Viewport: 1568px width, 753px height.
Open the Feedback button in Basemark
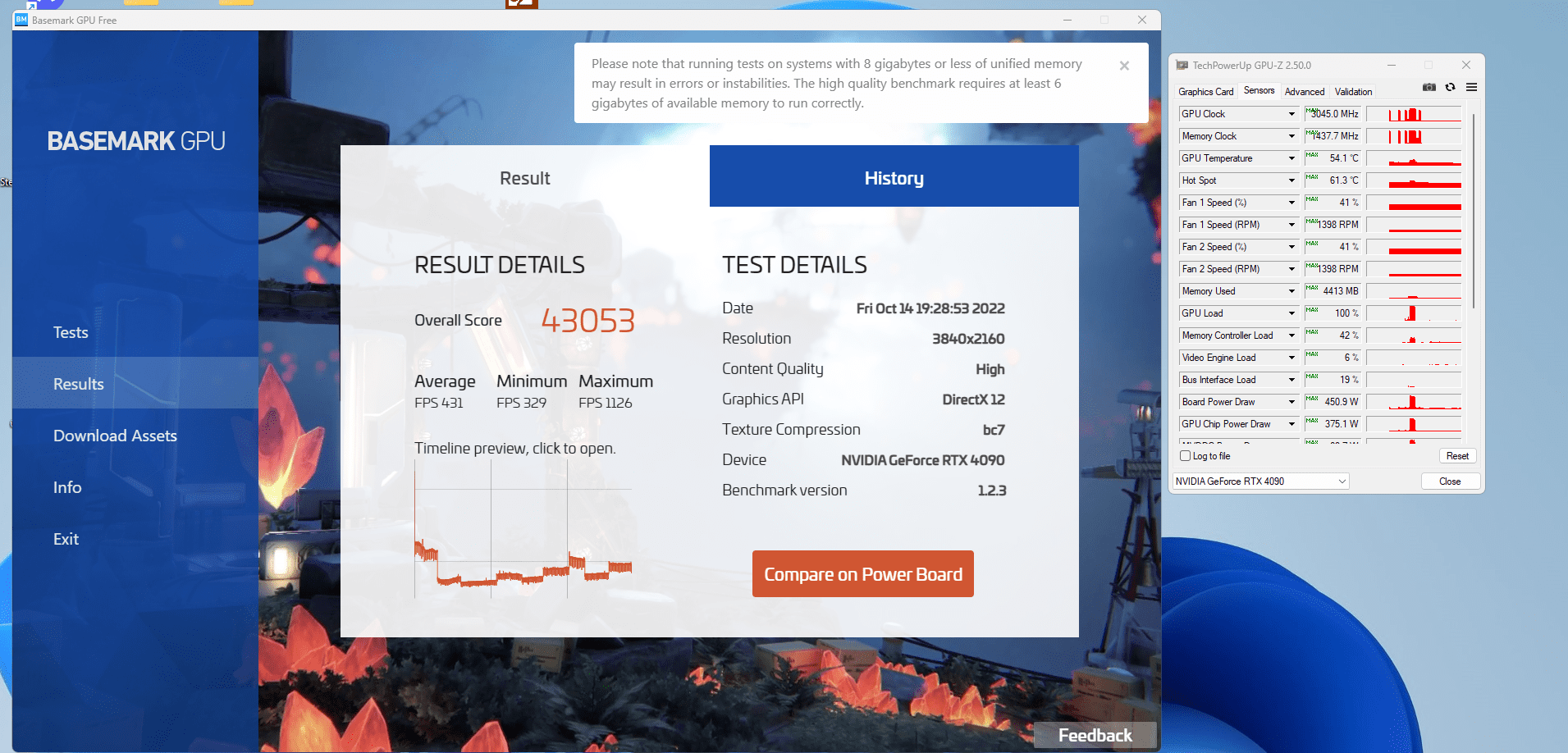pyautogui.click(x=1095, y=735)
